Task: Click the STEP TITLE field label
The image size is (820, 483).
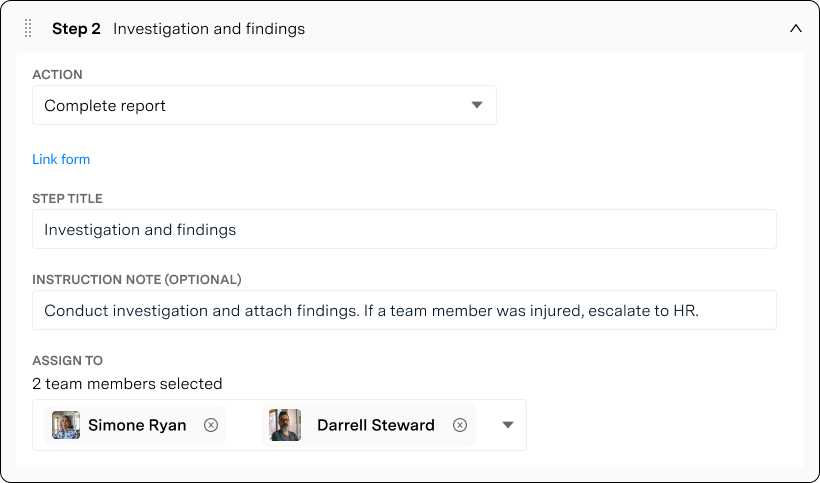Action: pos(67,199)
